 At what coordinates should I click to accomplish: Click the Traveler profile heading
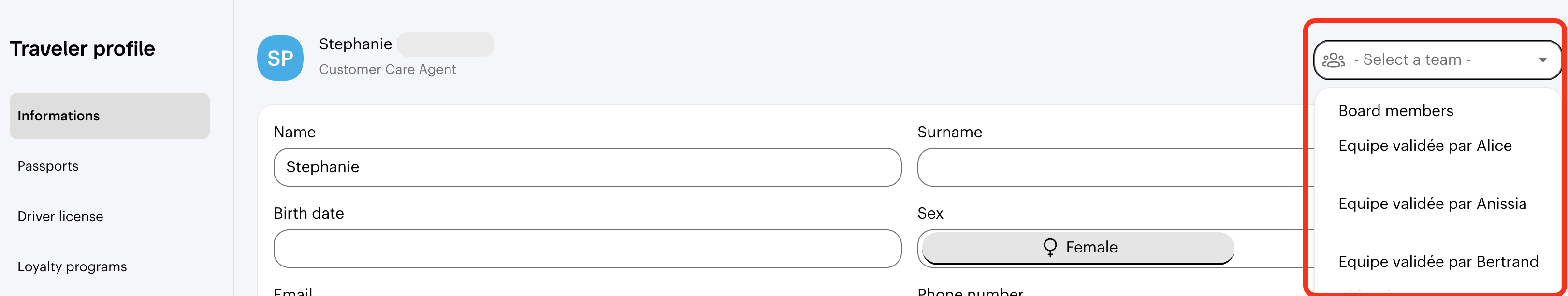point(82,49)
